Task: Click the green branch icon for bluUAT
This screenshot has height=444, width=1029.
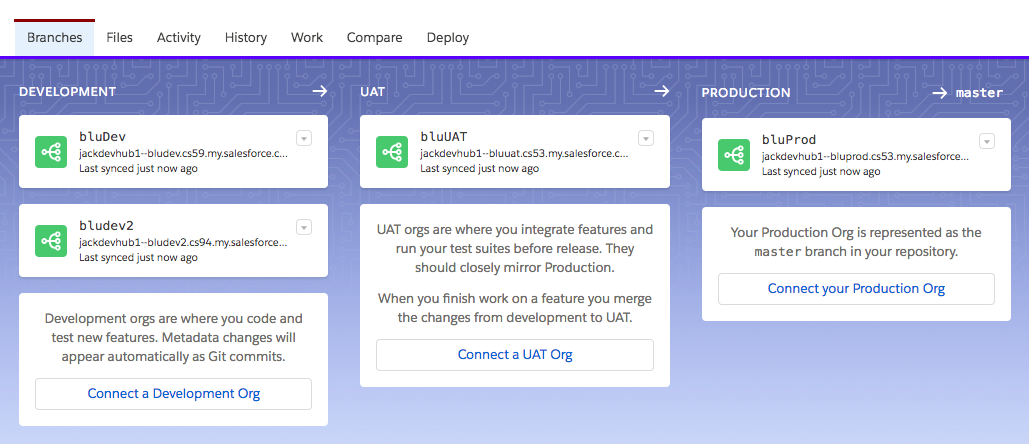Action: [x=392, y=152]
